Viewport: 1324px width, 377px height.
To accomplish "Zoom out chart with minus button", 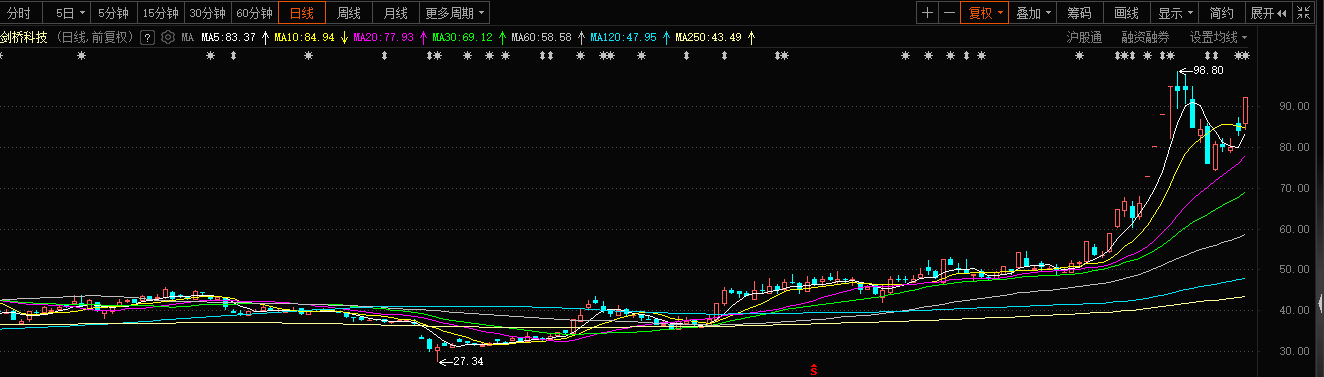I will (x=949, y=13).
